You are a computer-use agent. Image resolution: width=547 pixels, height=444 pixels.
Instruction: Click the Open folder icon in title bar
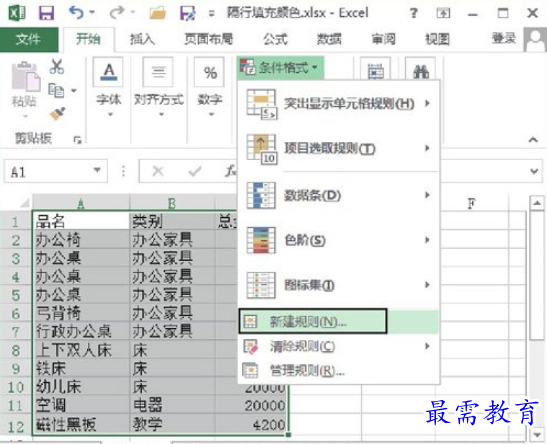[157, 13]
